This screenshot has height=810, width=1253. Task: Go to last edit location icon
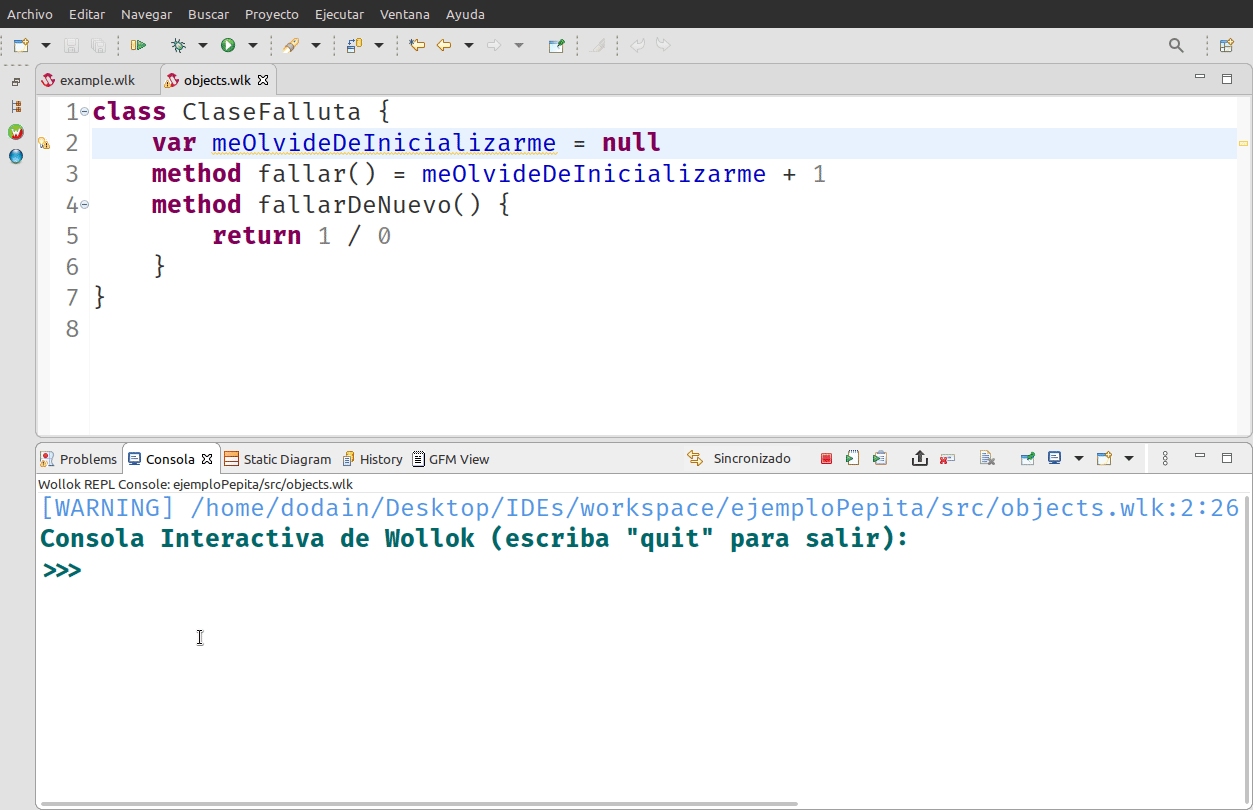417,45
